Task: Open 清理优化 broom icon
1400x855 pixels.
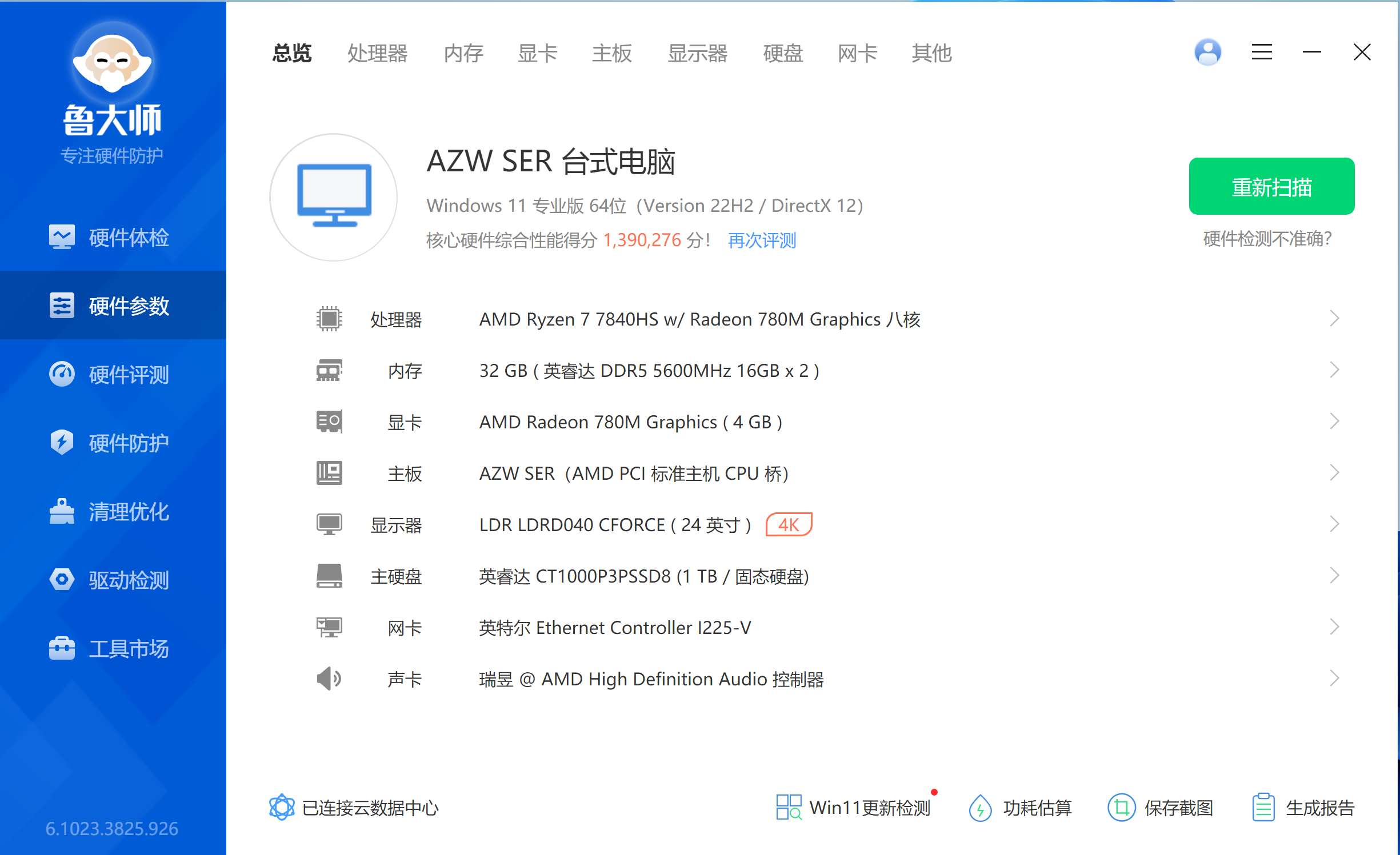Action: (x=62, y=511)
